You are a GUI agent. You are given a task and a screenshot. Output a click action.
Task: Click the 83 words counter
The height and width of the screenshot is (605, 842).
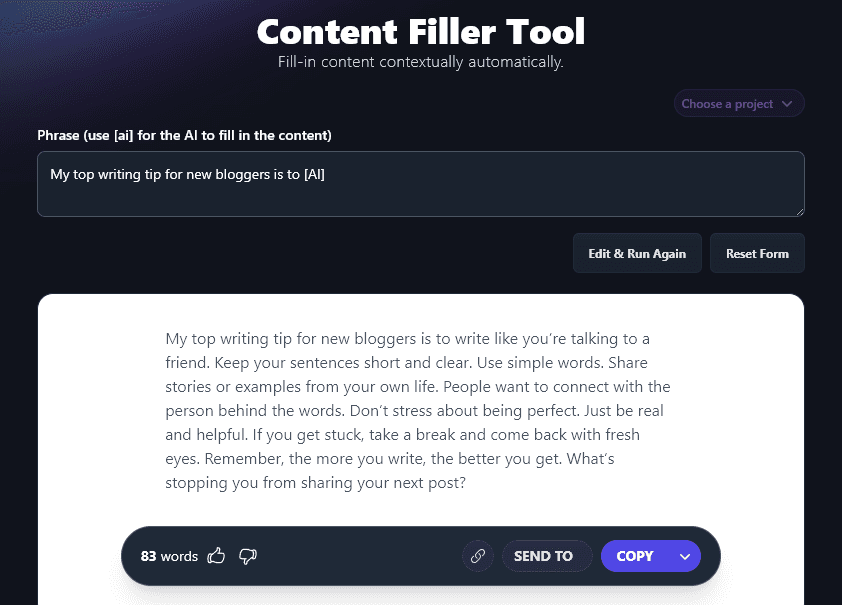click(x=168, y=556)
